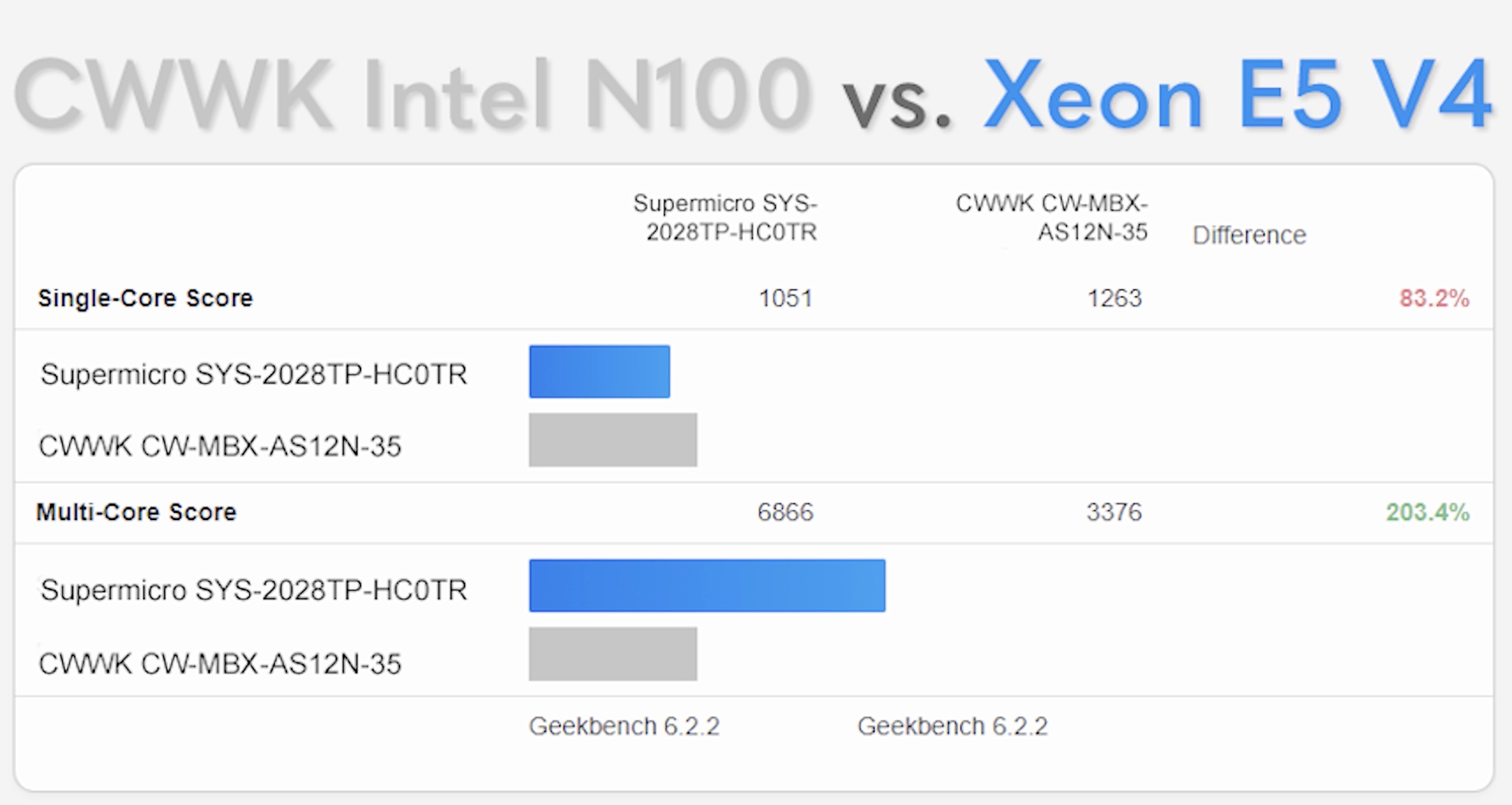This screenshot has height=805, width=1512.
Task: Select the Supermicro SYS-2028TP-HC0TR column header
Action: point(725,217)
